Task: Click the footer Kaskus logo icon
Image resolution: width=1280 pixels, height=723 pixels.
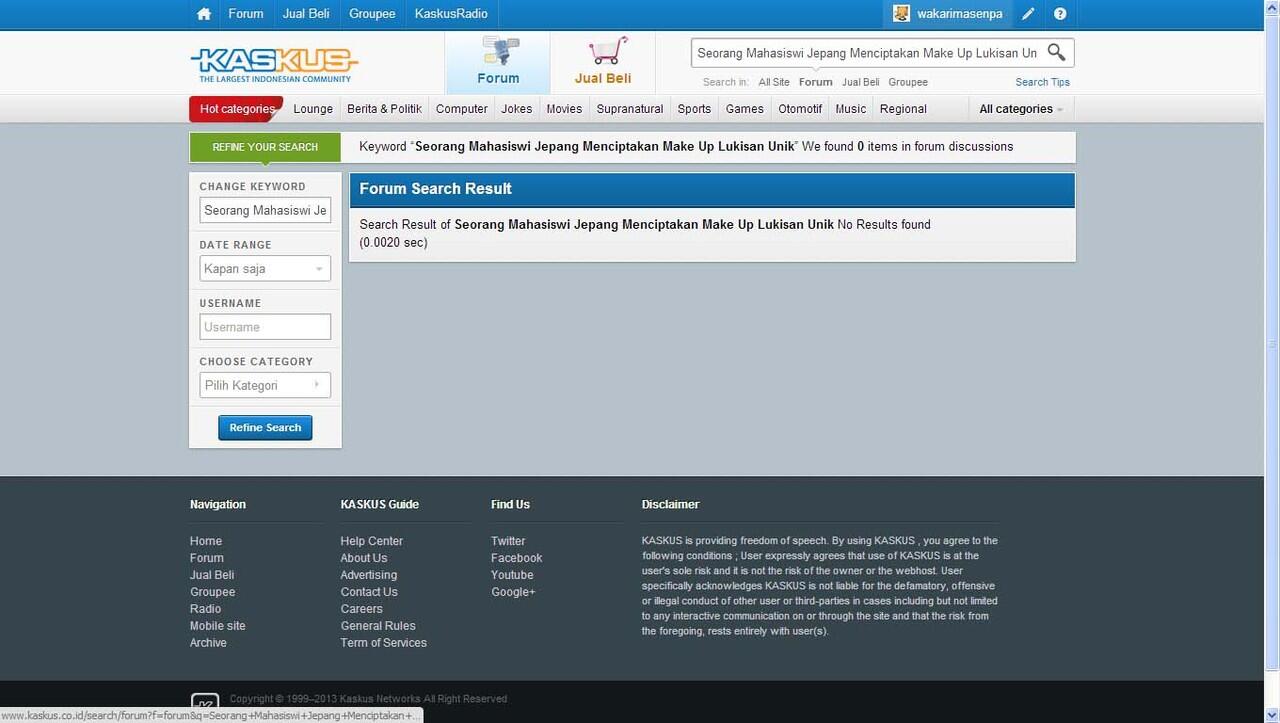Action: pos(204,704)
